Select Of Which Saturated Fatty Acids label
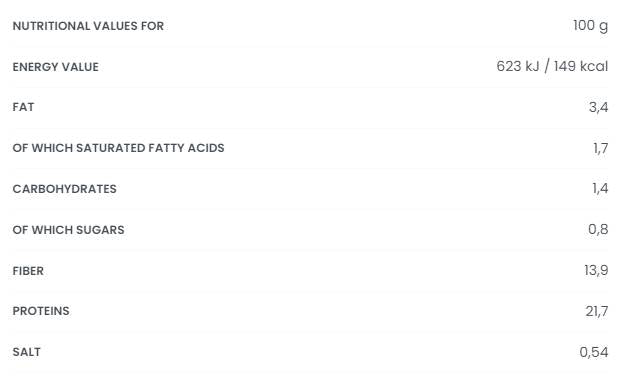Image resolution: width=620 pixels, height=376 pixels. [x=119, y=148]
